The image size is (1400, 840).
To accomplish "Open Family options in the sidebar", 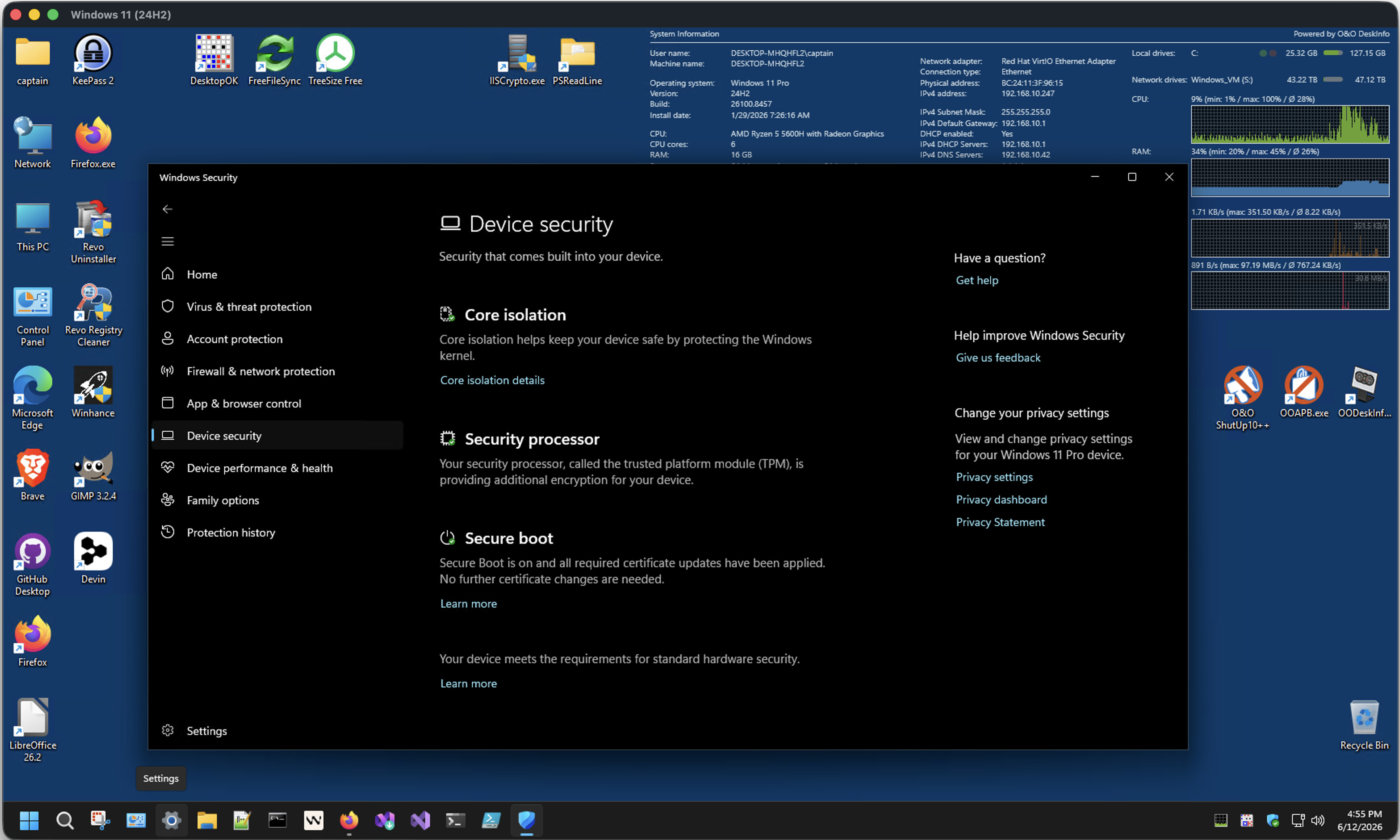I will coord(277,500).
